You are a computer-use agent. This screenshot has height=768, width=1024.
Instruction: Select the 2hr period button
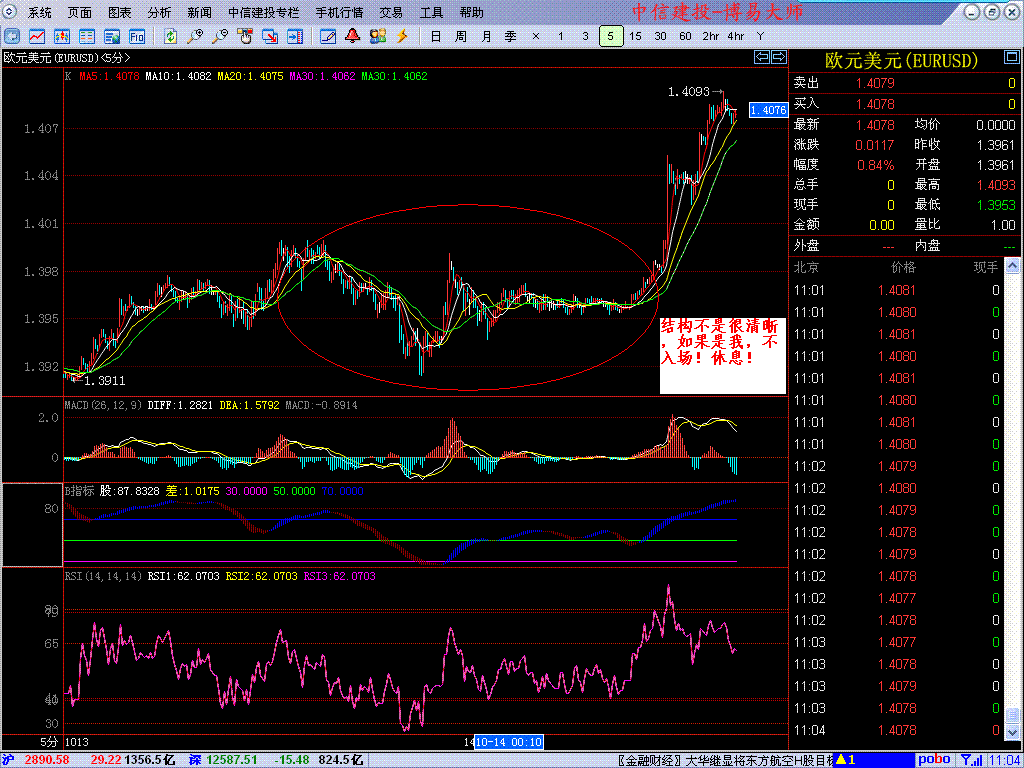(711, 36)
